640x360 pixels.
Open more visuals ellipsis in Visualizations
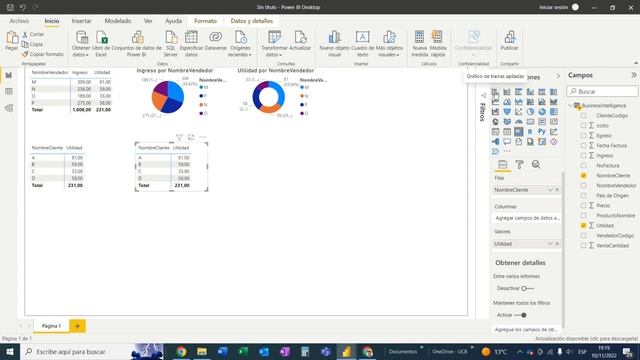507,151
